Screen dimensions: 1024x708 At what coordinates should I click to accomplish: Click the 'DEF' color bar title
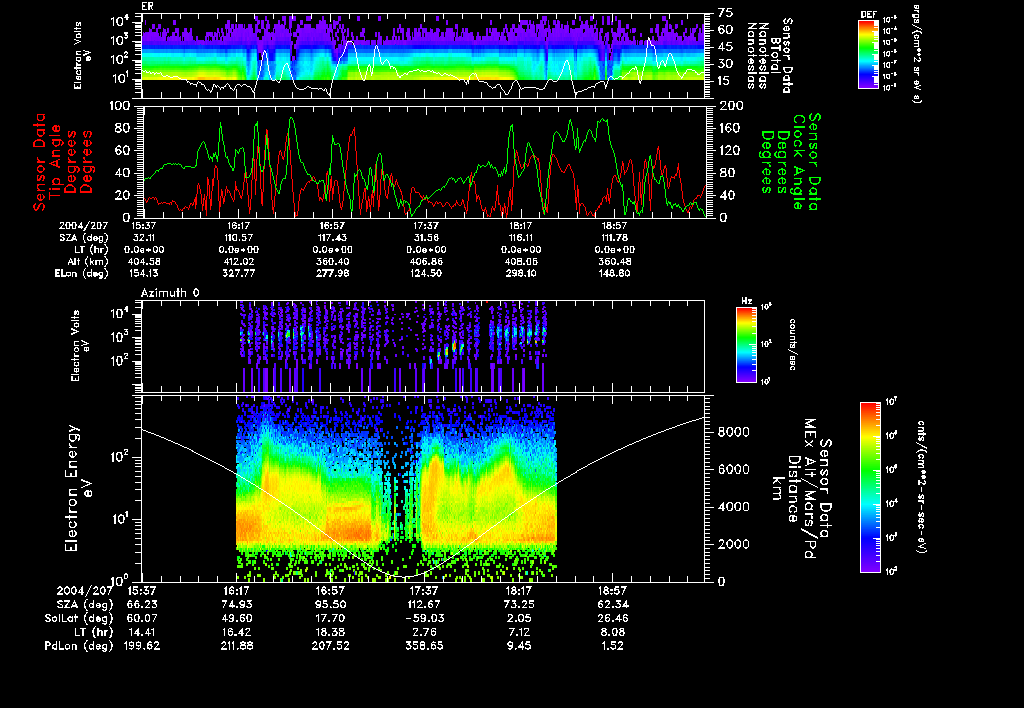pyautogui.click(x=869, y=14)
